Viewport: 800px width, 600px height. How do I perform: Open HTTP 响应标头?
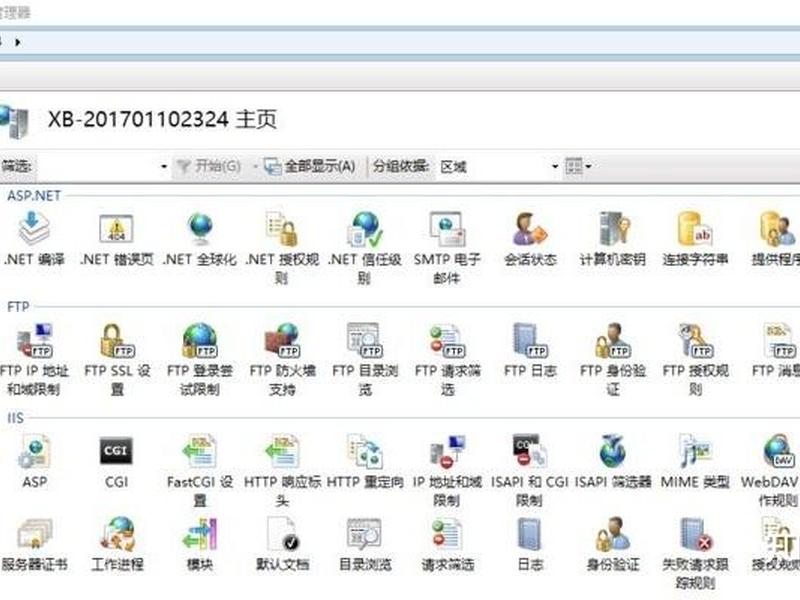[x=282, y=471]
